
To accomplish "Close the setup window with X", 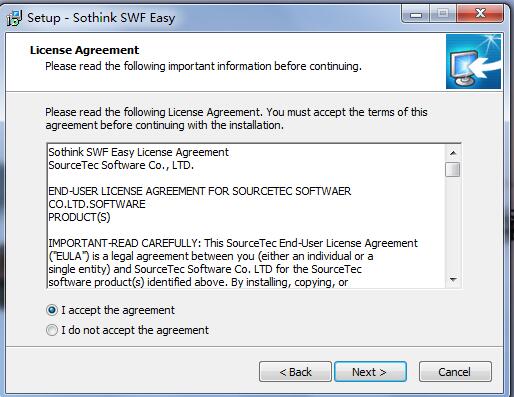I will coord(480,14).
